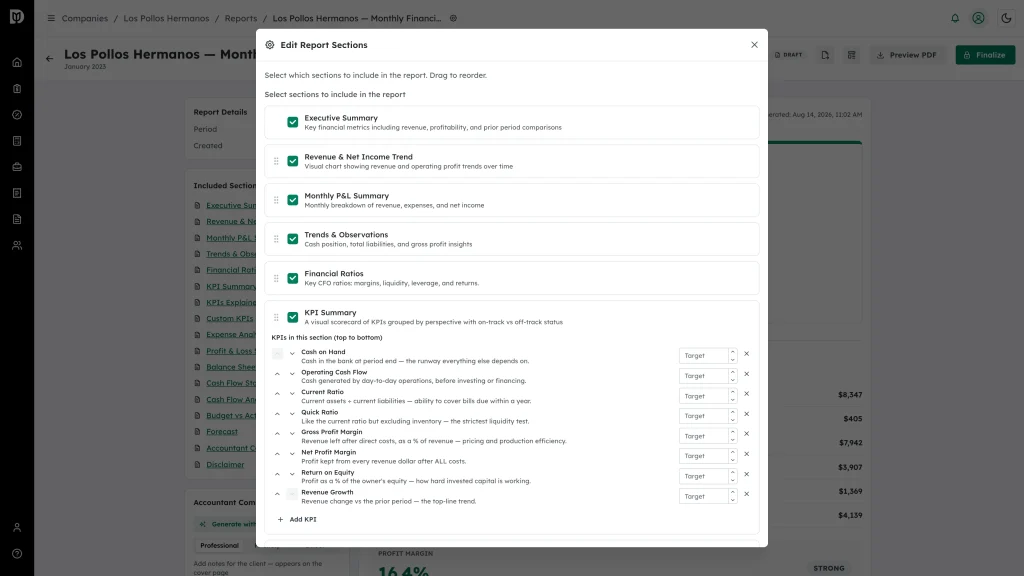Increase Target value for Quick Ratio
The image size is (1024, 576).
click(733, 412)
